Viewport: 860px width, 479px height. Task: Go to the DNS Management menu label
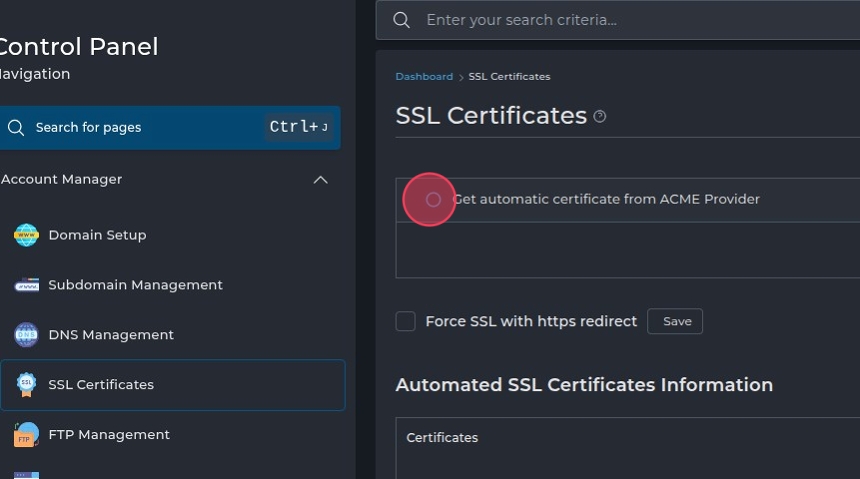(x=111, y=335)
